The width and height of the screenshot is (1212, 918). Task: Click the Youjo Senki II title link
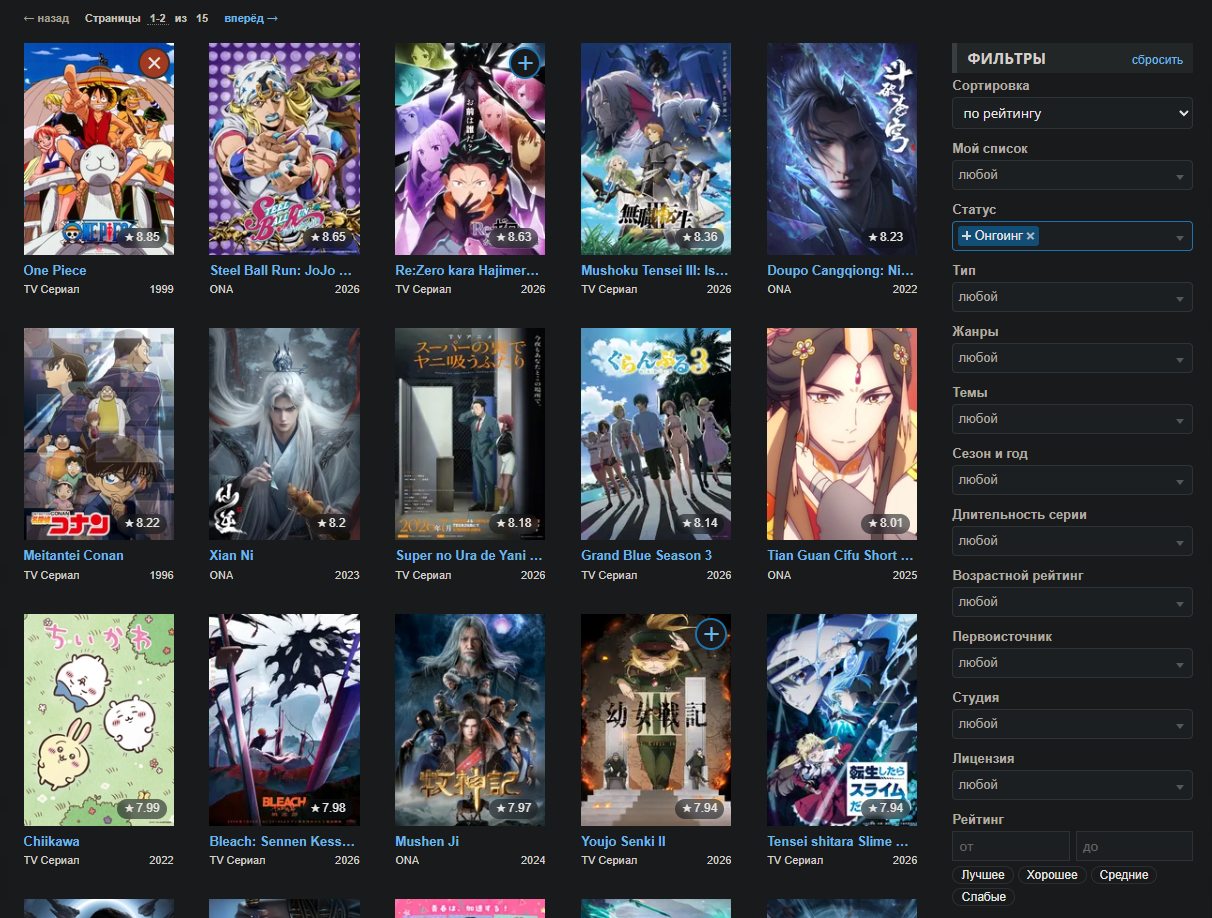[623, 841]
